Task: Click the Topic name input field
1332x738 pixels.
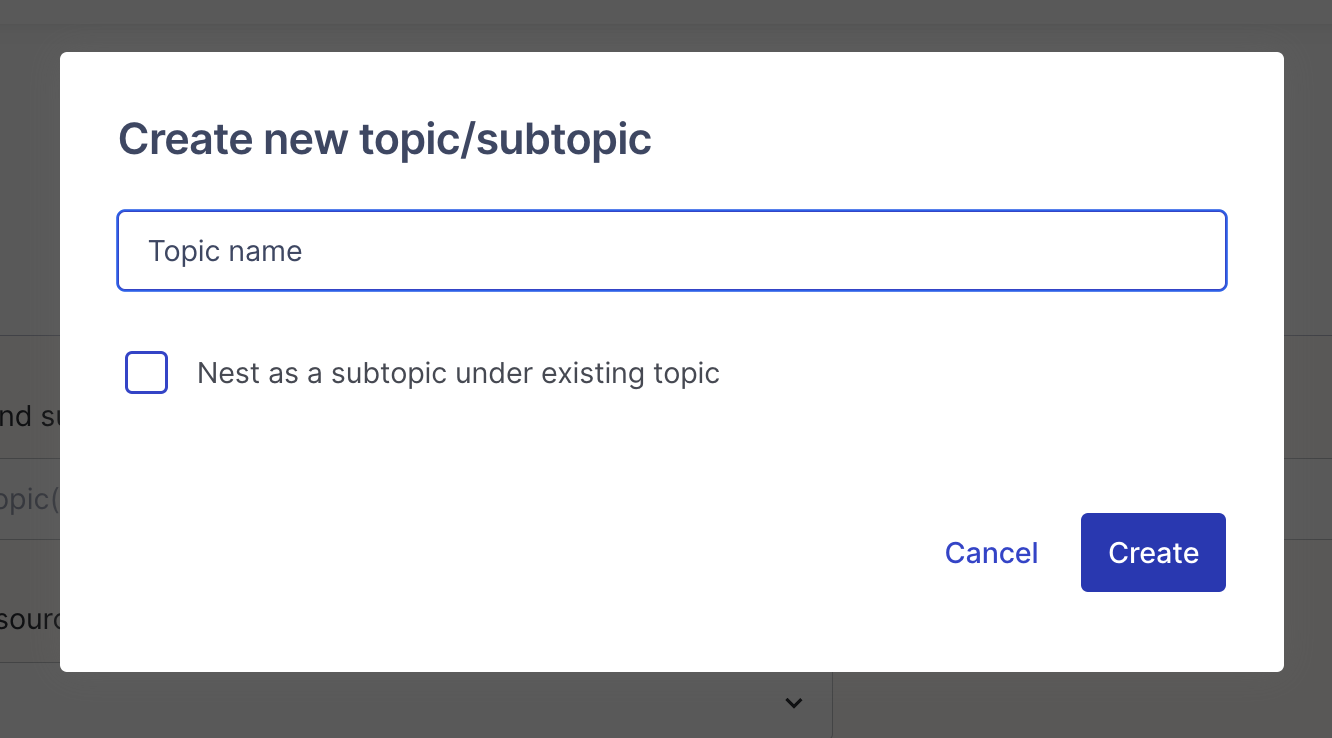Action: (671, 251)
